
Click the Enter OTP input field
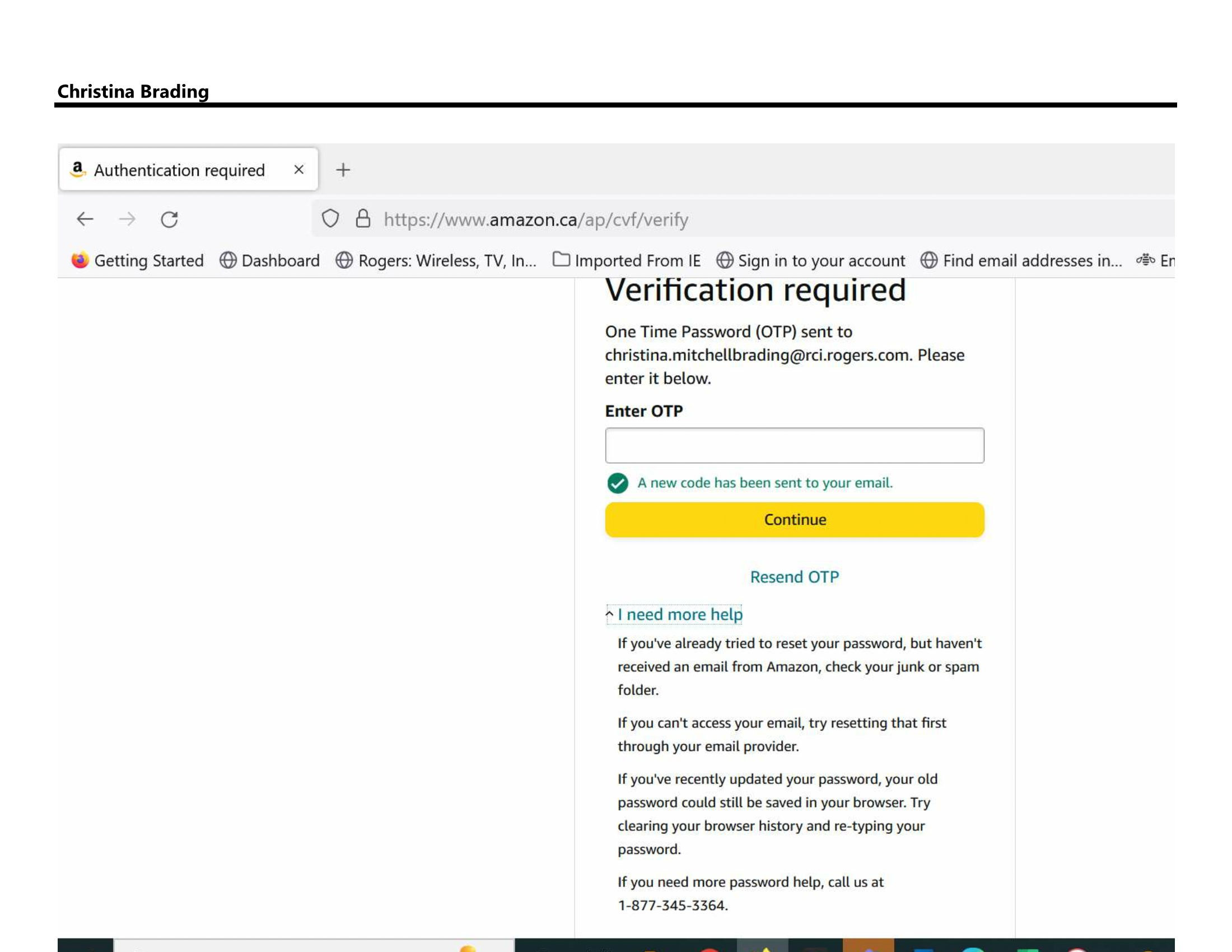[x=794, y=446]
